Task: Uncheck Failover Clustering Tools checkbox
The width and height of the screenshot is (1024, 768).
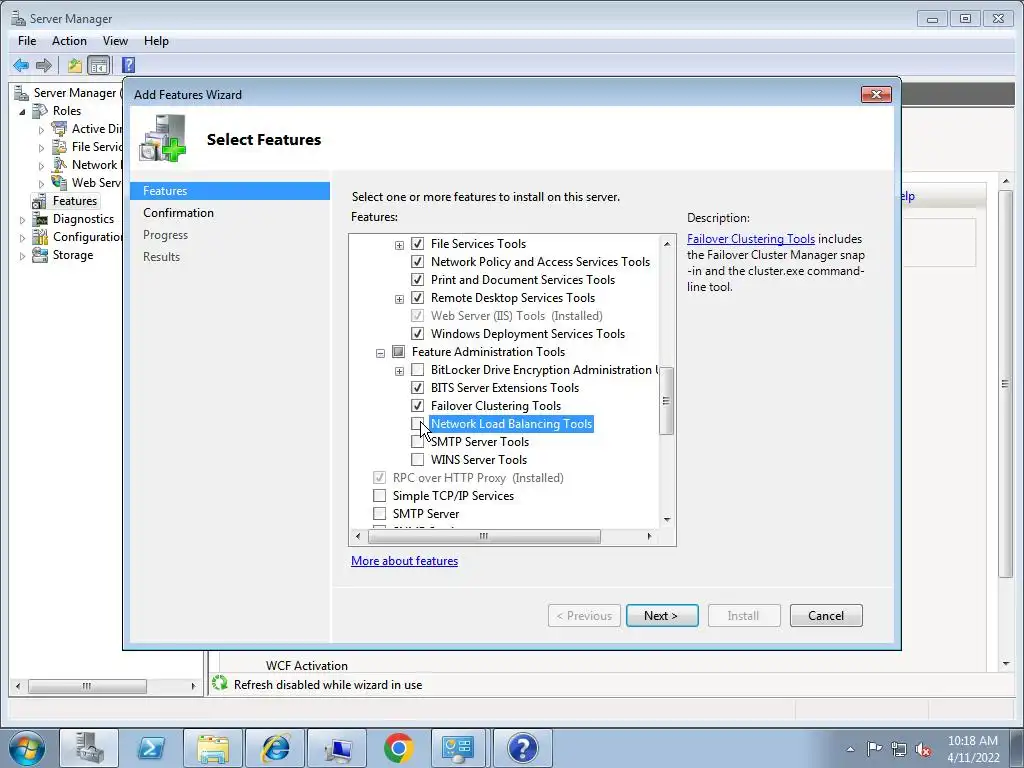Action: click(417, 406)
